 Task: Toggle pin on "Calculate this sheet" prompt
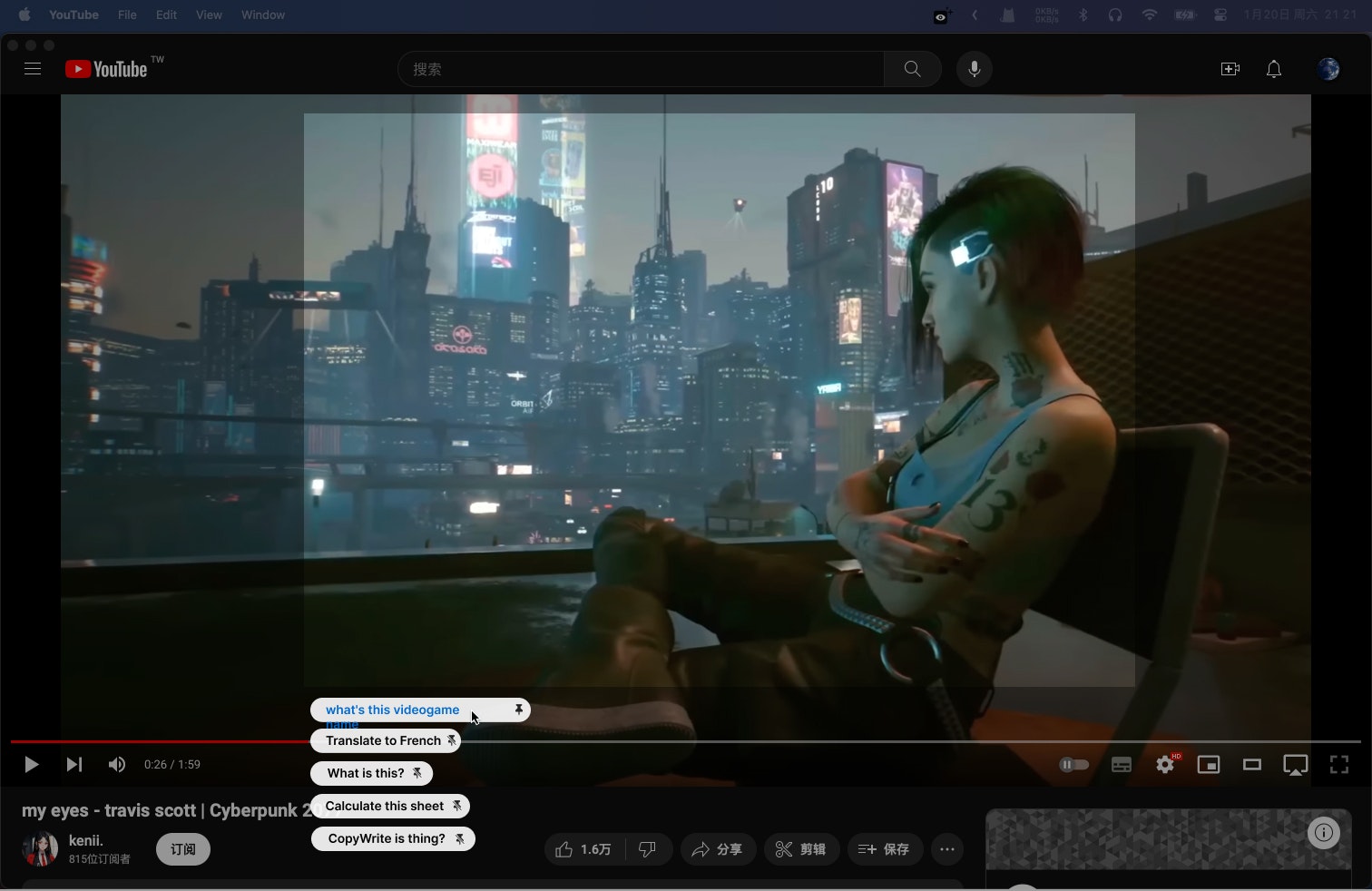457,806
